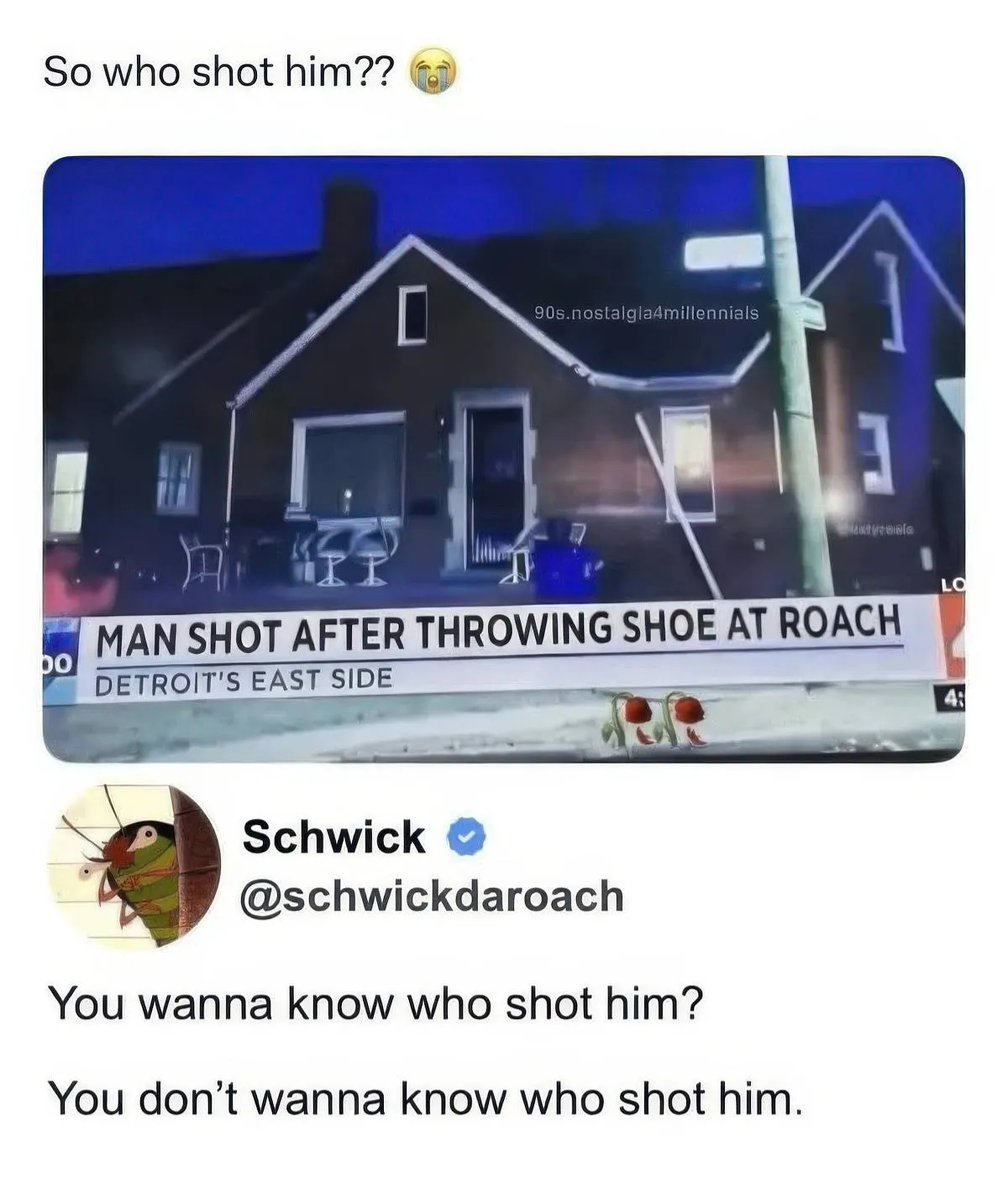The width and height of the screenshot is (1008, 1182).
Task: Click the Schwick display name
Action: click(334, 838)
